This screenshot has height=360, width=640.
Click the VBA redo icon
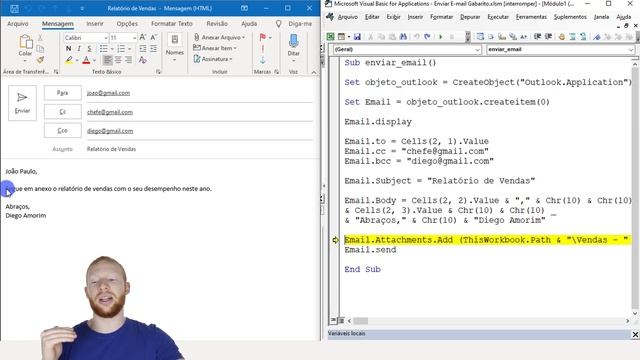point(427,37)
